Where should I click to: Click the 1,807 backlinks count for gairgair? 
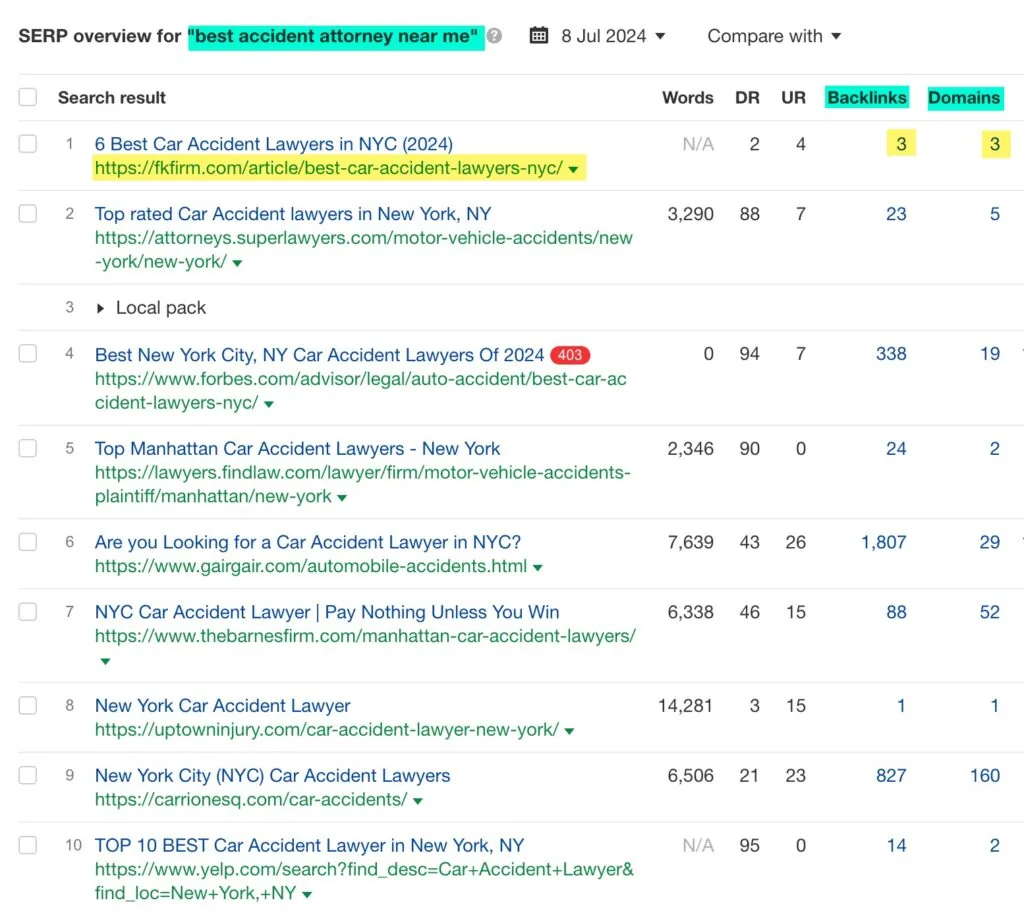pos(883,542)
